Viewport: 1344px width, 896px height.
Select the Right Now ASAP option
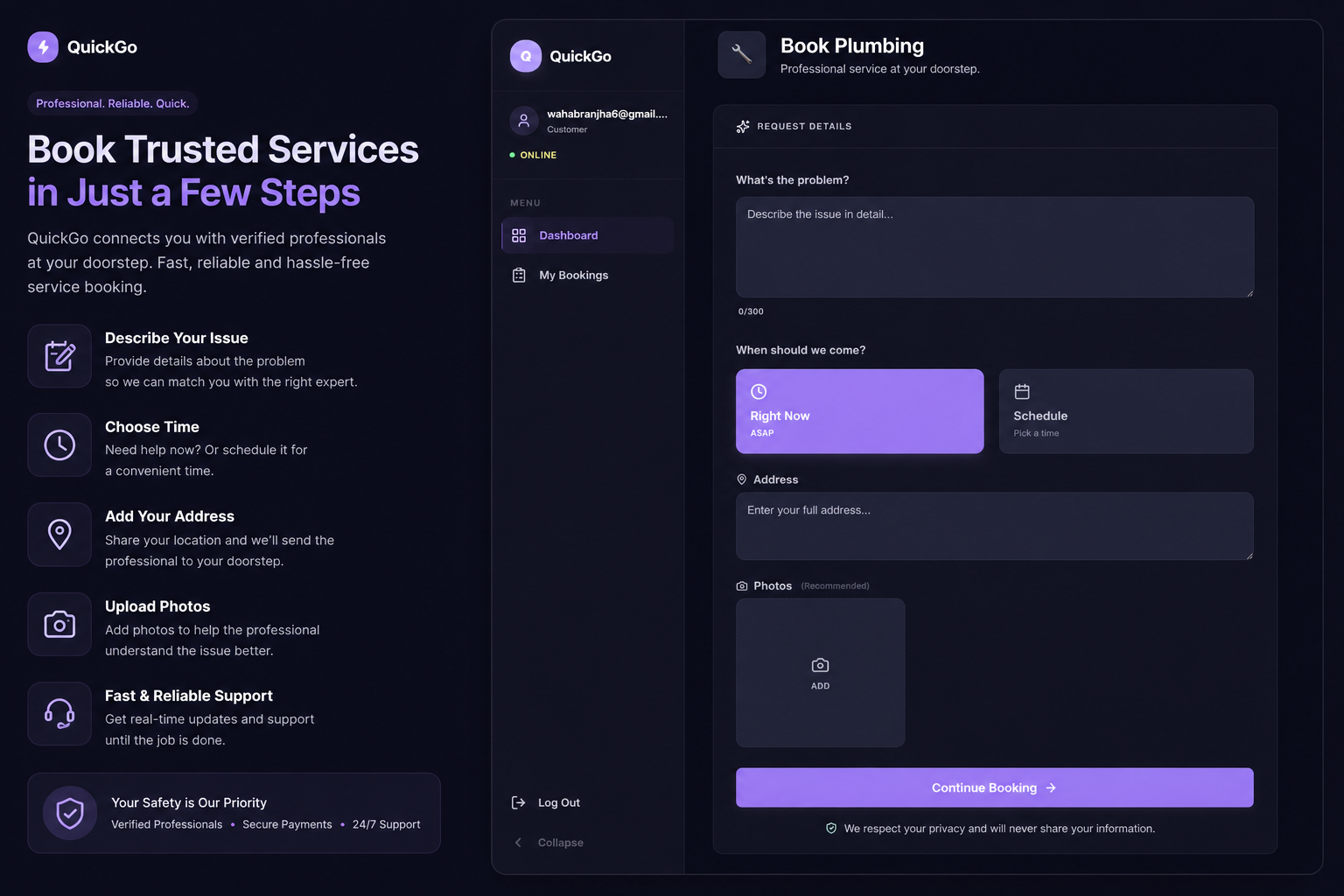click(x=859, y=411)
